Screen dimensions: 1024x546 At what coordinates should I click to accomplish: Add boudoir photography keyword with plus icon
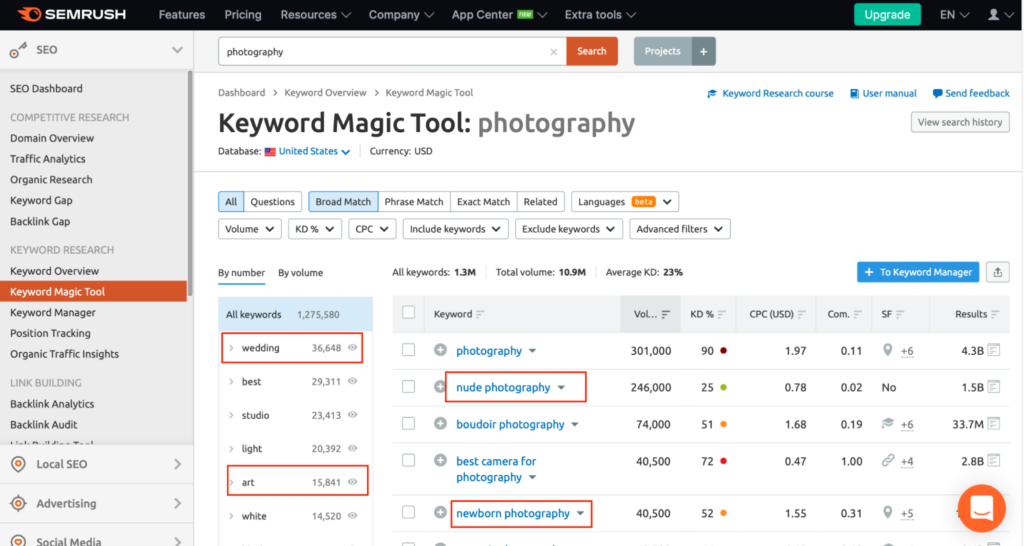point(440,424)
